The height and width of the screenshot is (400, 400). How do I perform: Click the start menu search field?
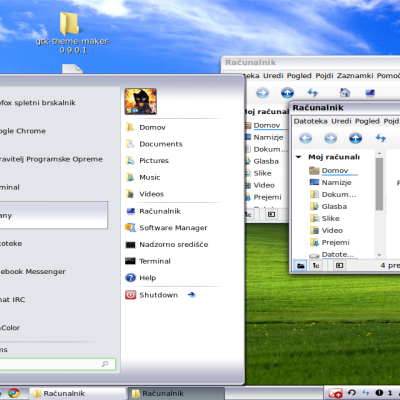pyautogui.click(x=57, y=364)
